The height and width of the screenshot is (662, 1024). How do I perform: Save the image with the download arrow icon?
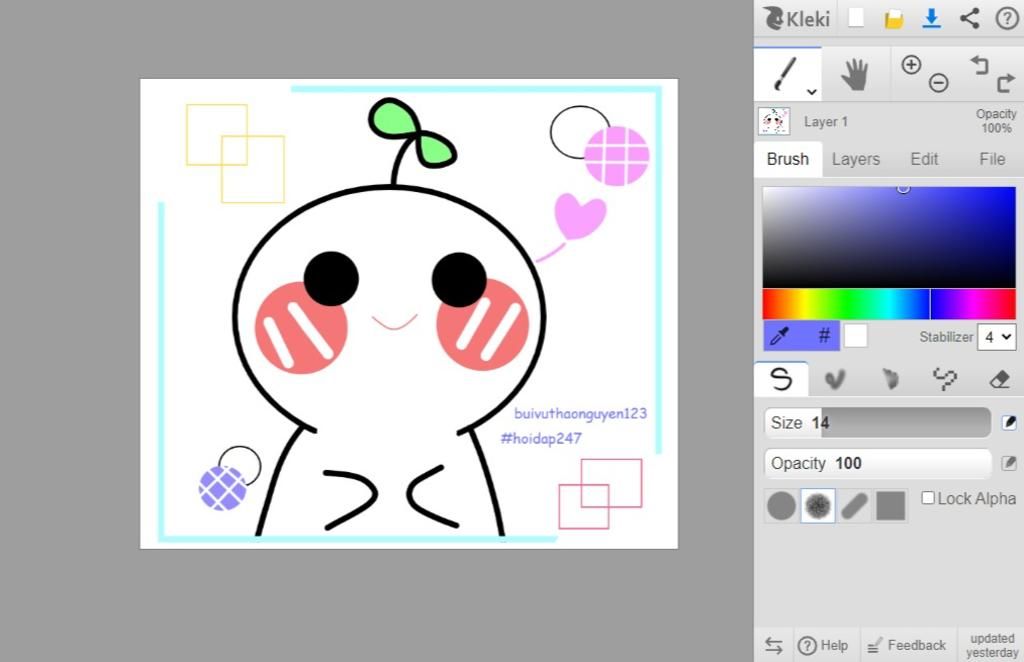pyautogui.click(x=931, y=18)
